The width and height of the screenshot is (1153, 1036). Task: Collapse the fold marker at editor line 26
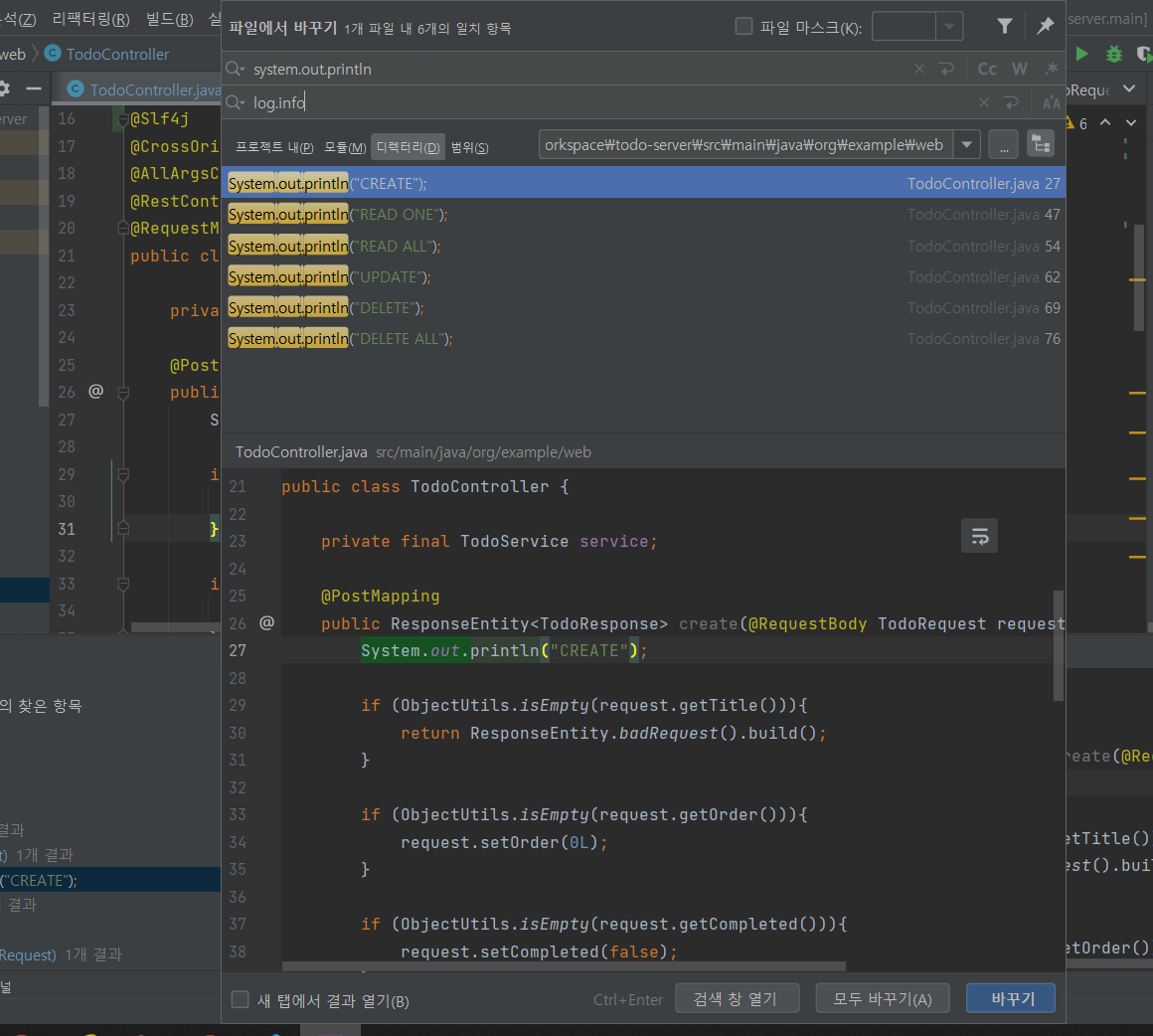tap(123, 393)
